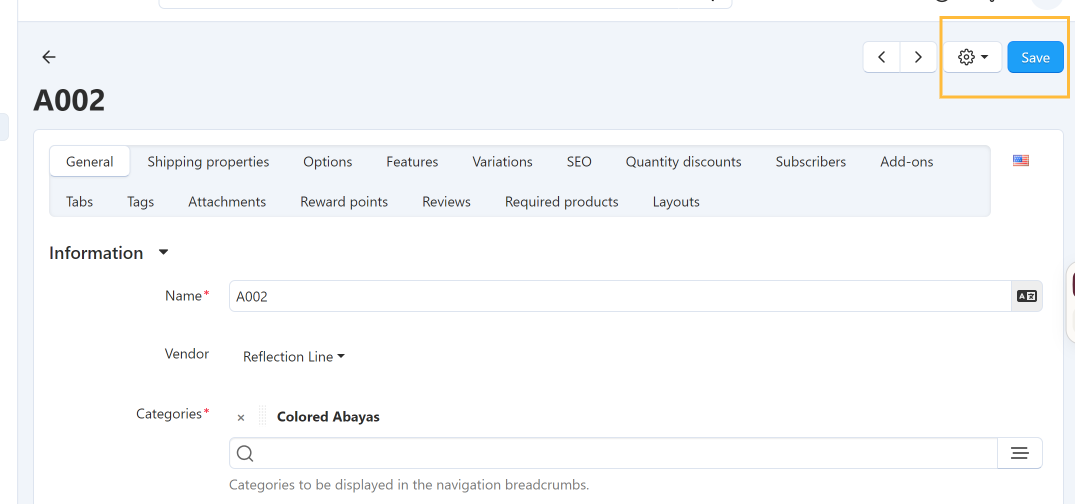Open the Reflection Line vendor dropdown
This screenshot has height=504, width=1075.
point(293,357)
